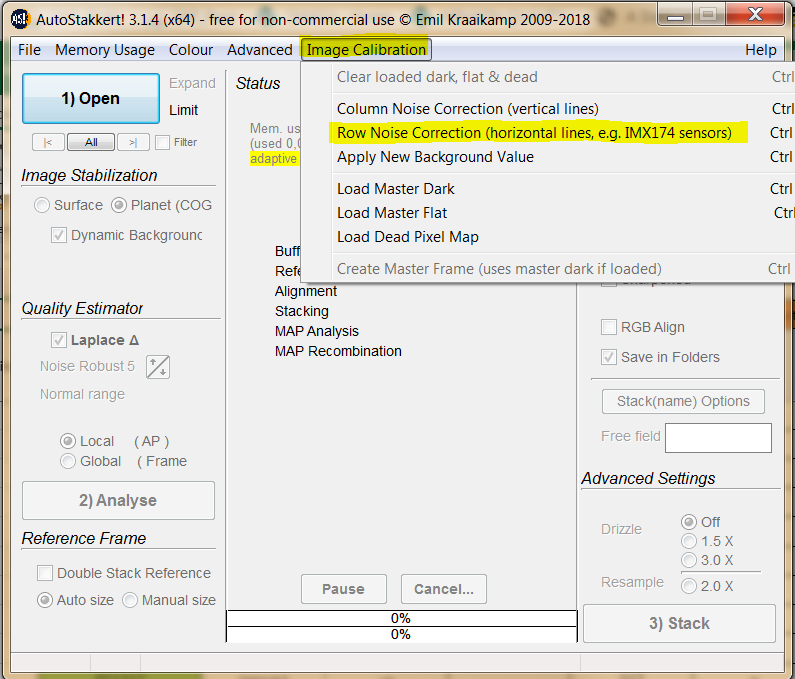795x679 pixels.
Task: Select Surface stabilization radio
Action: click(42, 205)
